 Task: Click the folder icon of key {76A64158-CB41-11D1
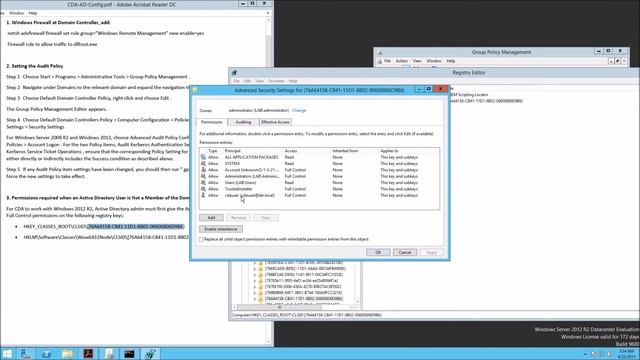click(x=260, y=299)
